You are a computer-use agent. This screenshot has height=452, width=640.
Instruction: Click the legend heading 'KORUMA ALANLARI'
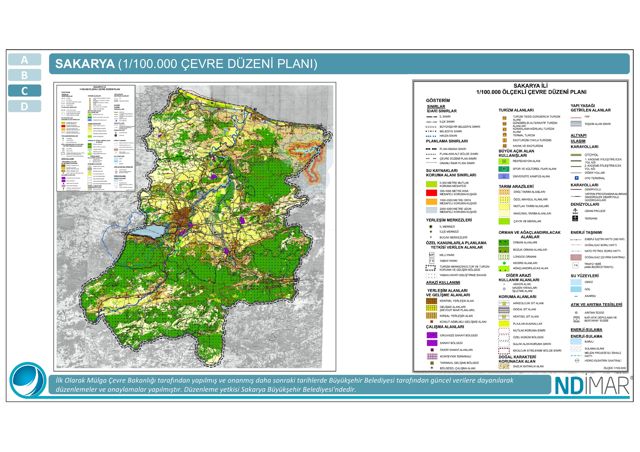[517, 296]
